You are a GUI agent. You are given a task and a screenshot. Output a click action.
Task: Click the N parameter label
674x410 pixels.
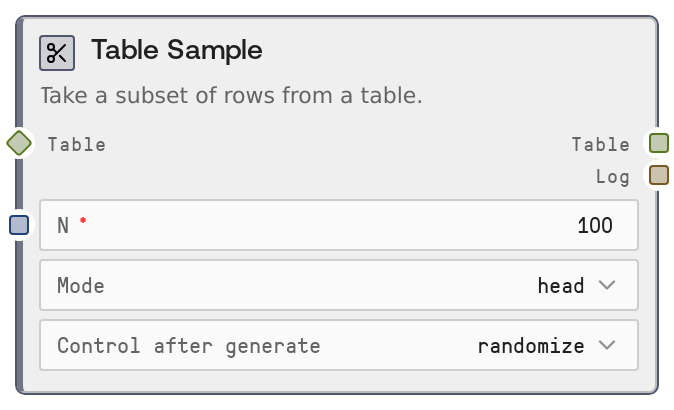pos(63,226)
